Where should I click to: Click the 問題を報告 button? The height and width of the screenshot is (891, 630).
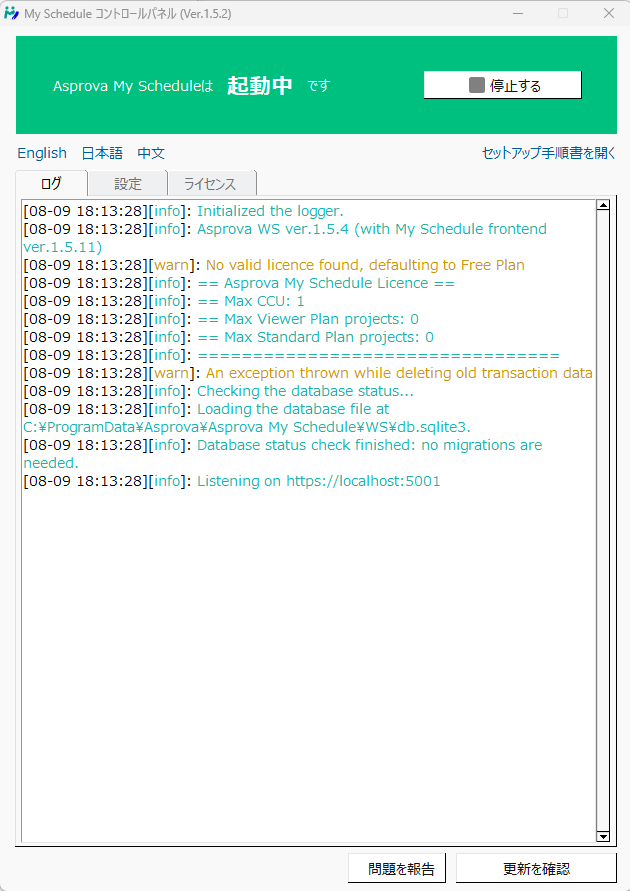[x=397, y=869]
